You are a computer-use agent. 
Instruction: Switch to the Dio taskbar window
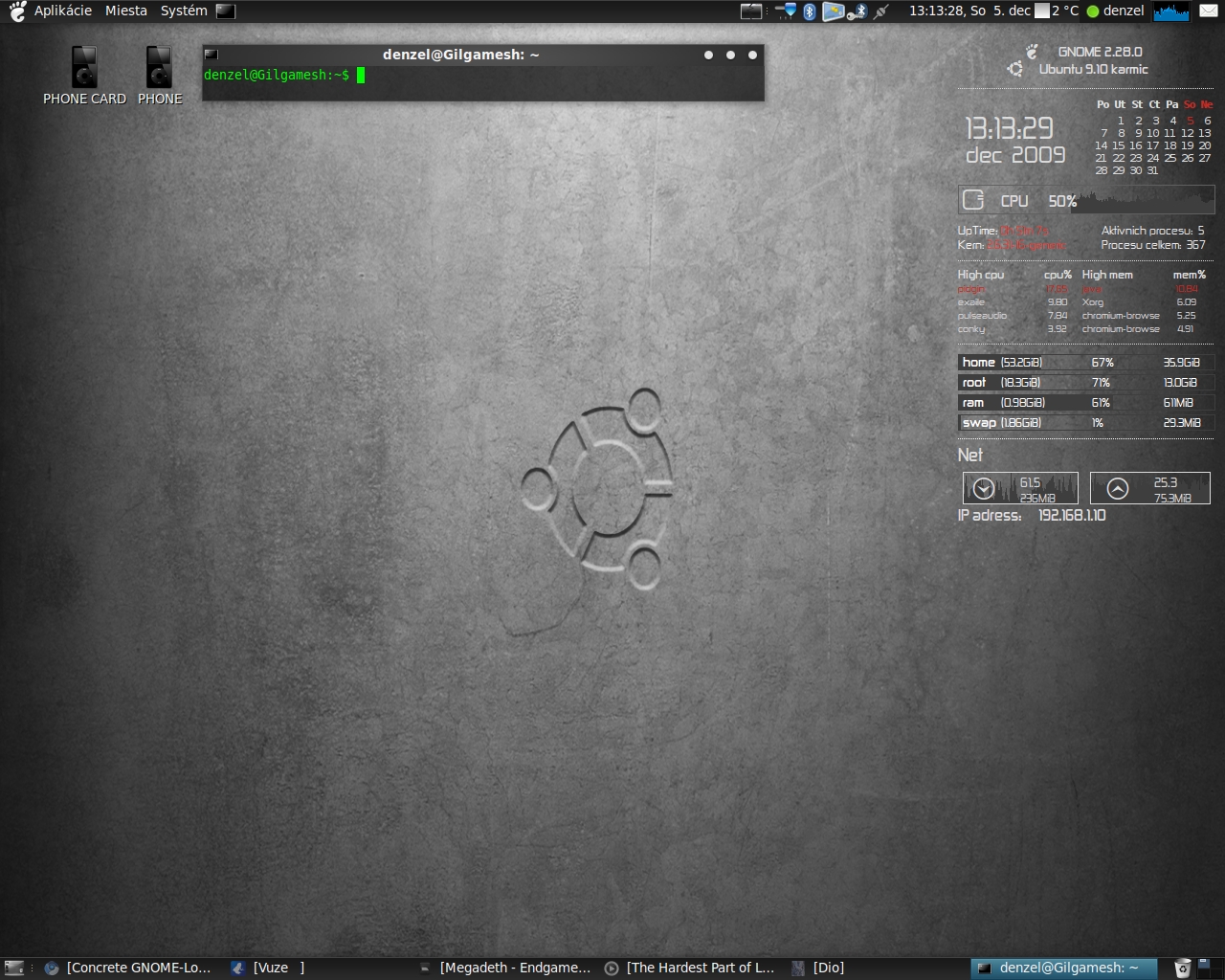(x=819, y=968)
